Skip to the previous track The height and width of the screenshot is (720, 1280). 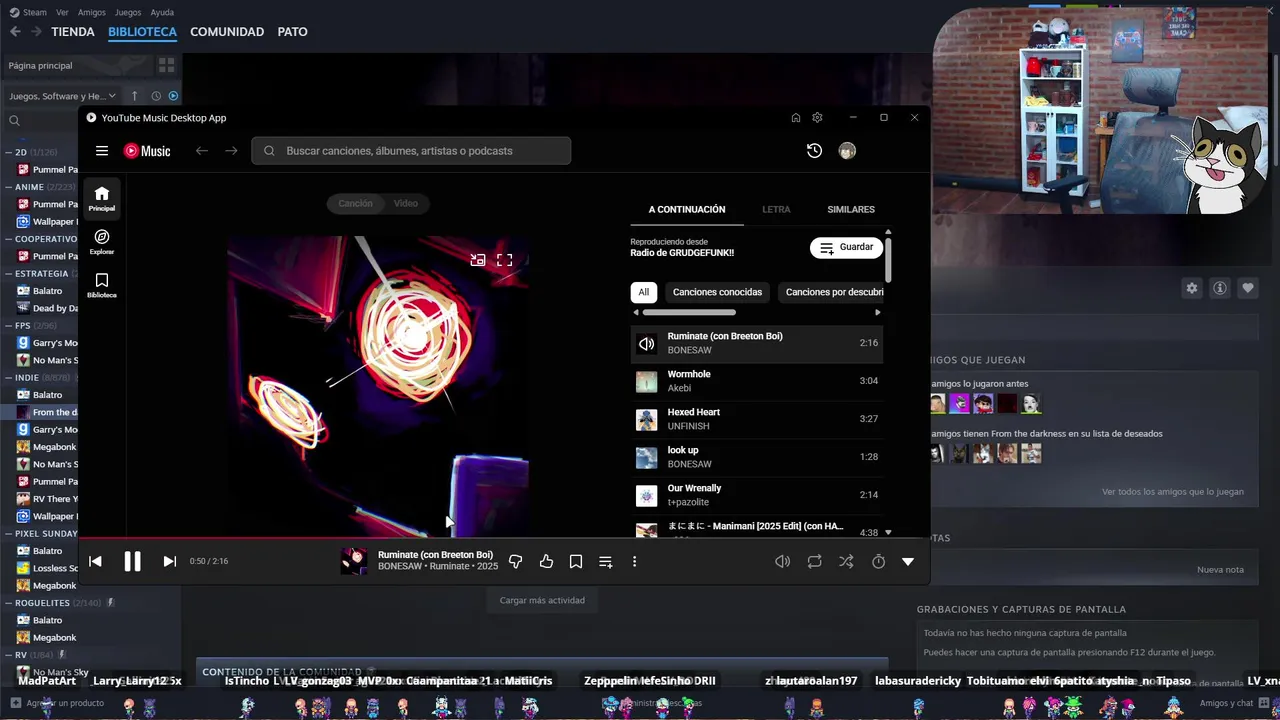95,562
